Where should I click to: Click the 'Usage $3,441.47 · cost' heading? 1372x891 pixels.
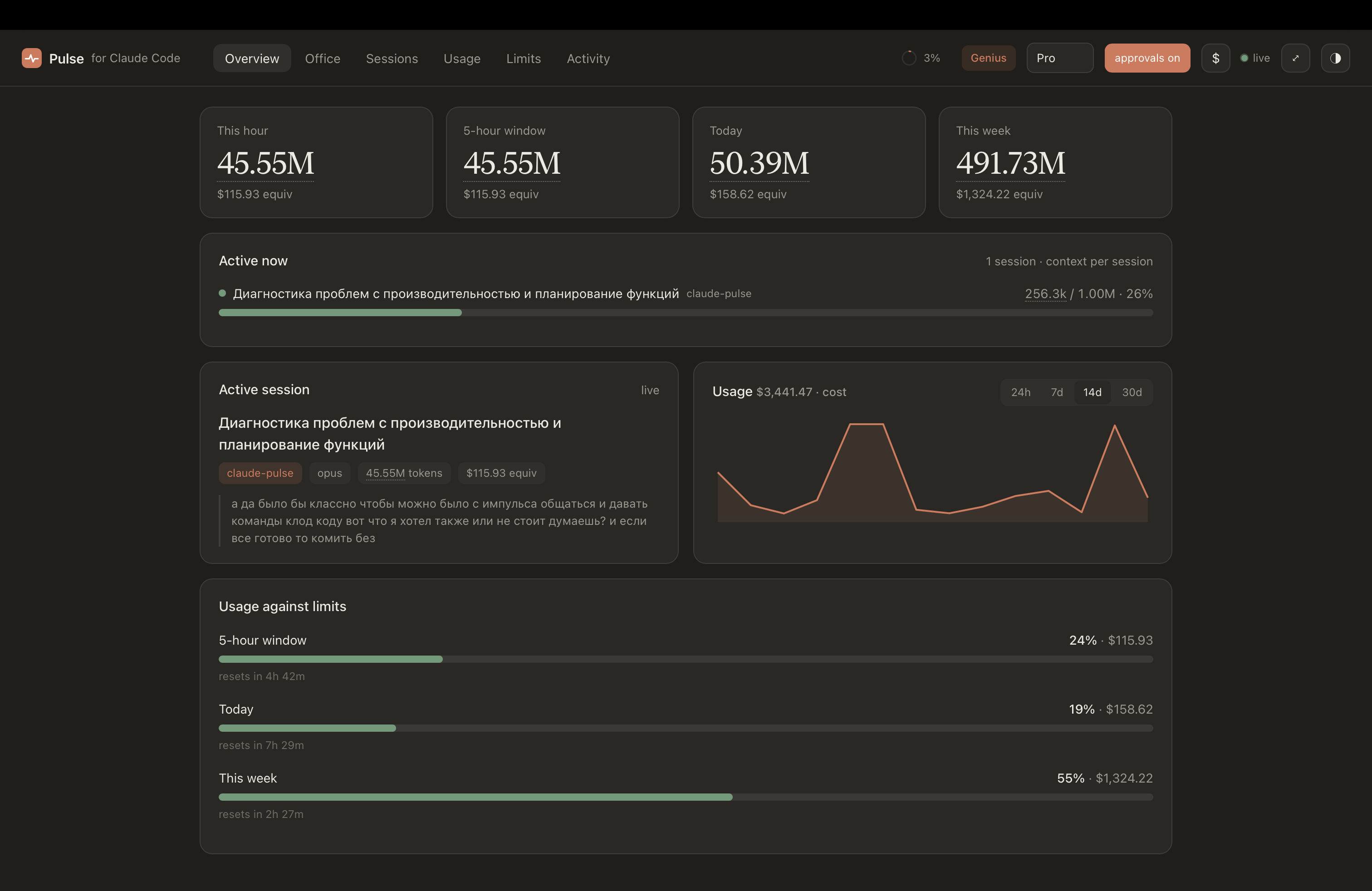pyautogui.click(x=779, y=392)
